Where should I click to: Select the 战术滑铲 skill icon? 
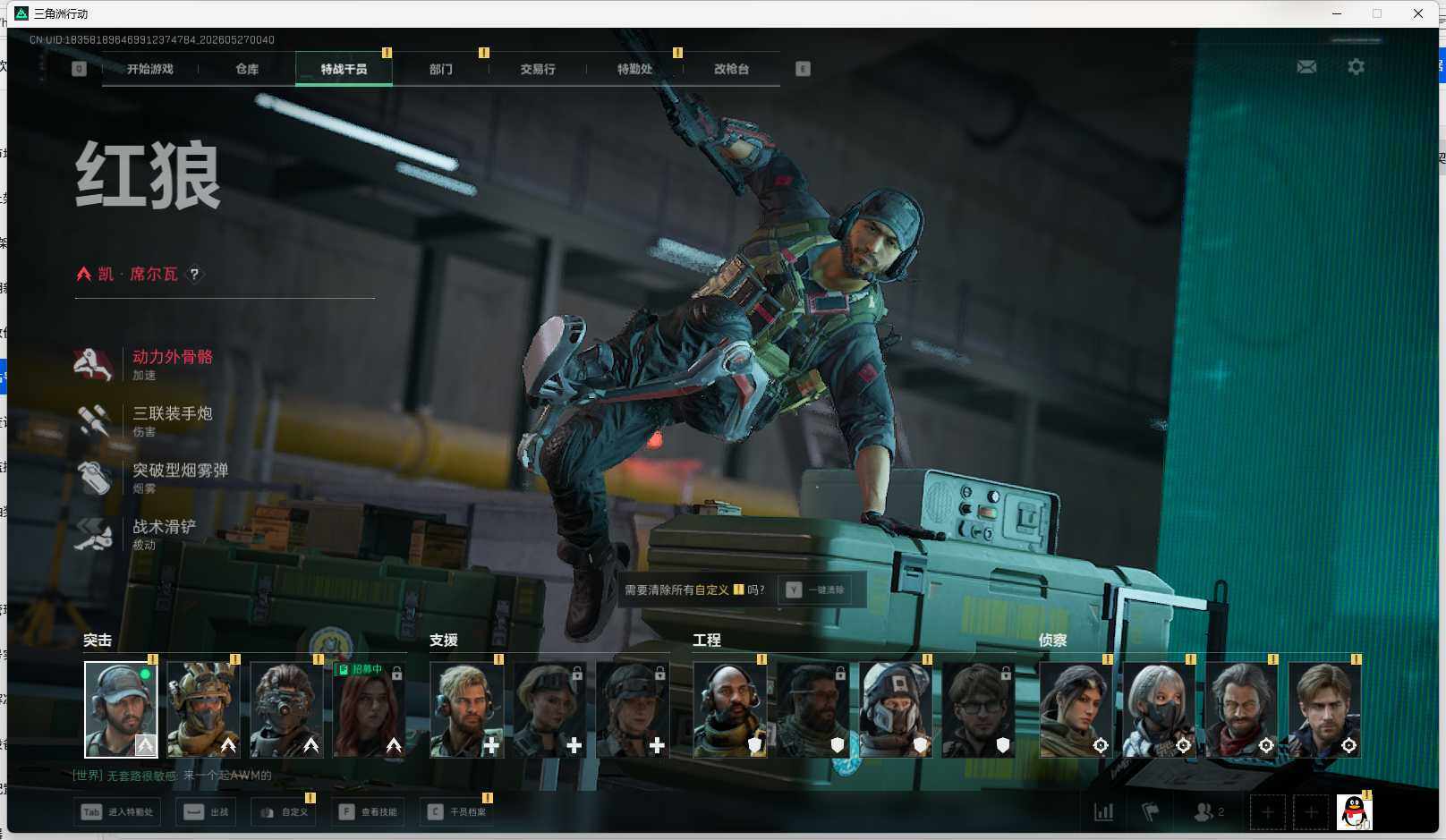pos(93,534)
